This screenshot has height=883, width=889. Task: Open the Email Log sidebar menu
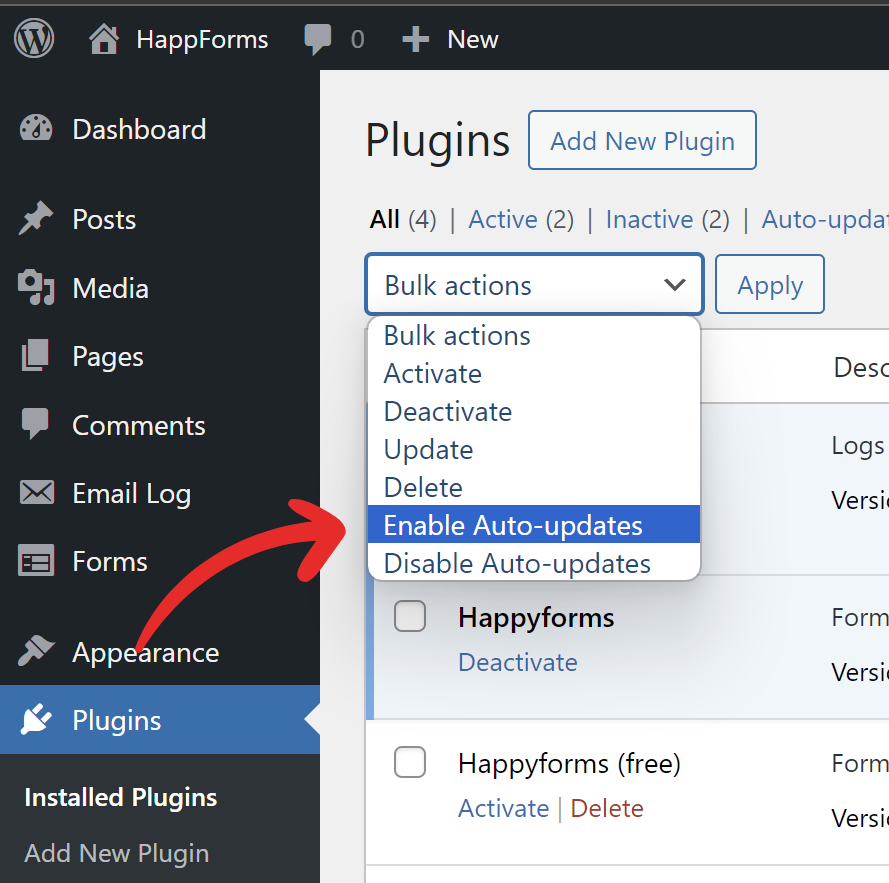pyautogui.click(x=160, y=493)
